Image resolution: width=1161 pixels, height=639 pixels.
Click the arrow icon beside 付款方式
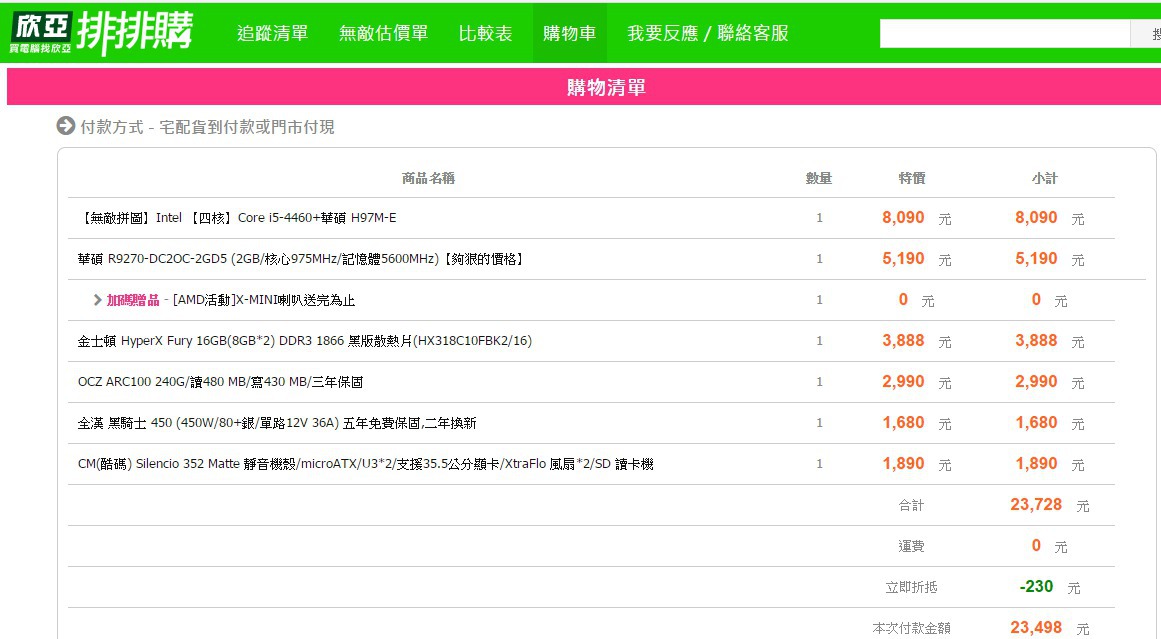pos(66,126)
